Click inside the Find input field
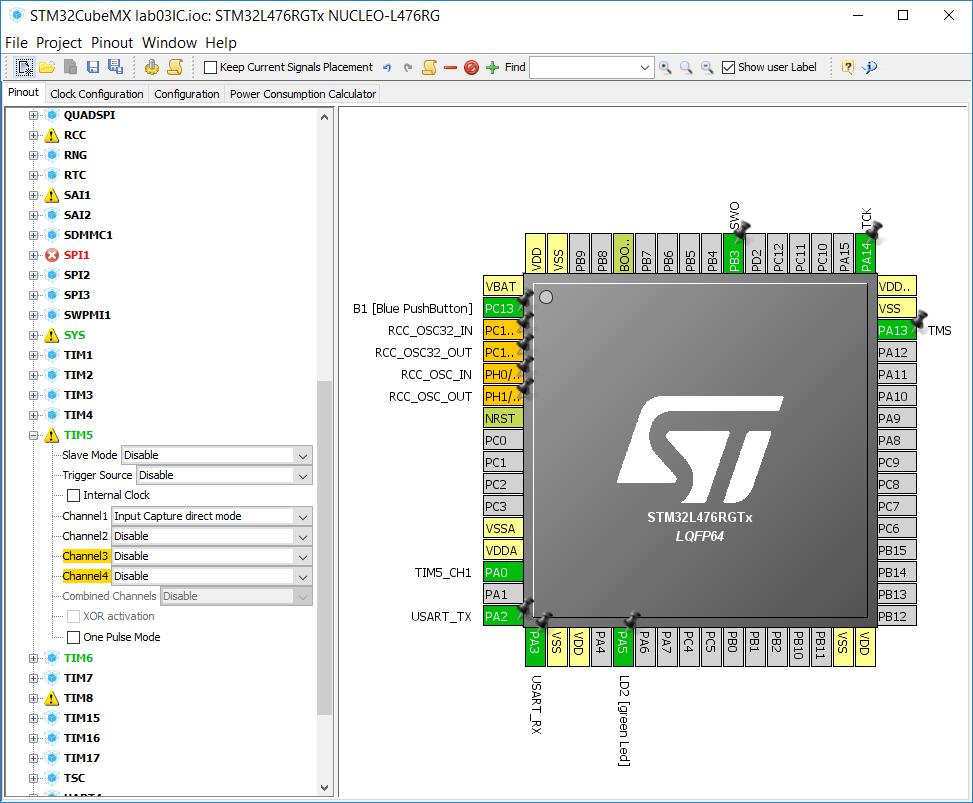This screenshot has width=973, height=803. point(583,68)
